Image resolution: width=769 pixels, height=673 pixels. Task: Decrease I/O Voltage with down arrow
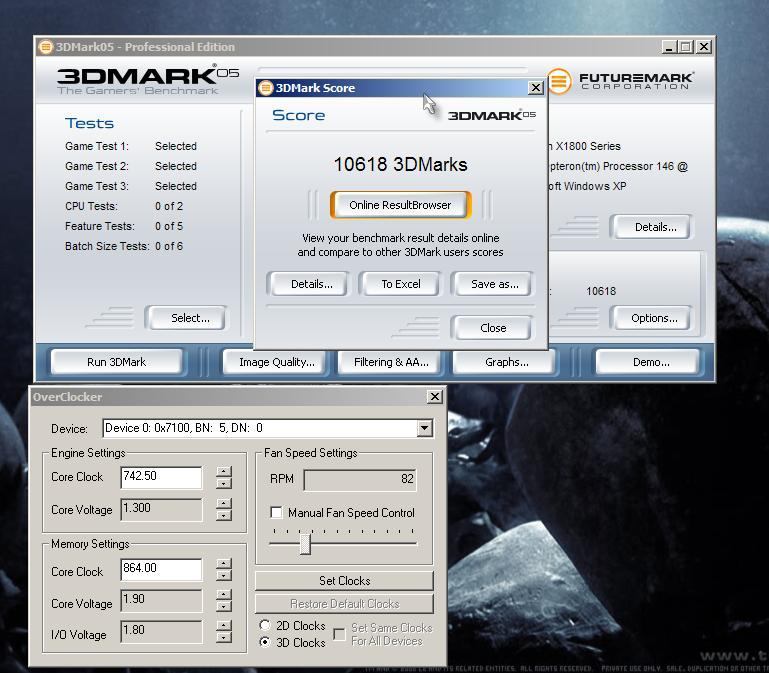coord(224,638)
